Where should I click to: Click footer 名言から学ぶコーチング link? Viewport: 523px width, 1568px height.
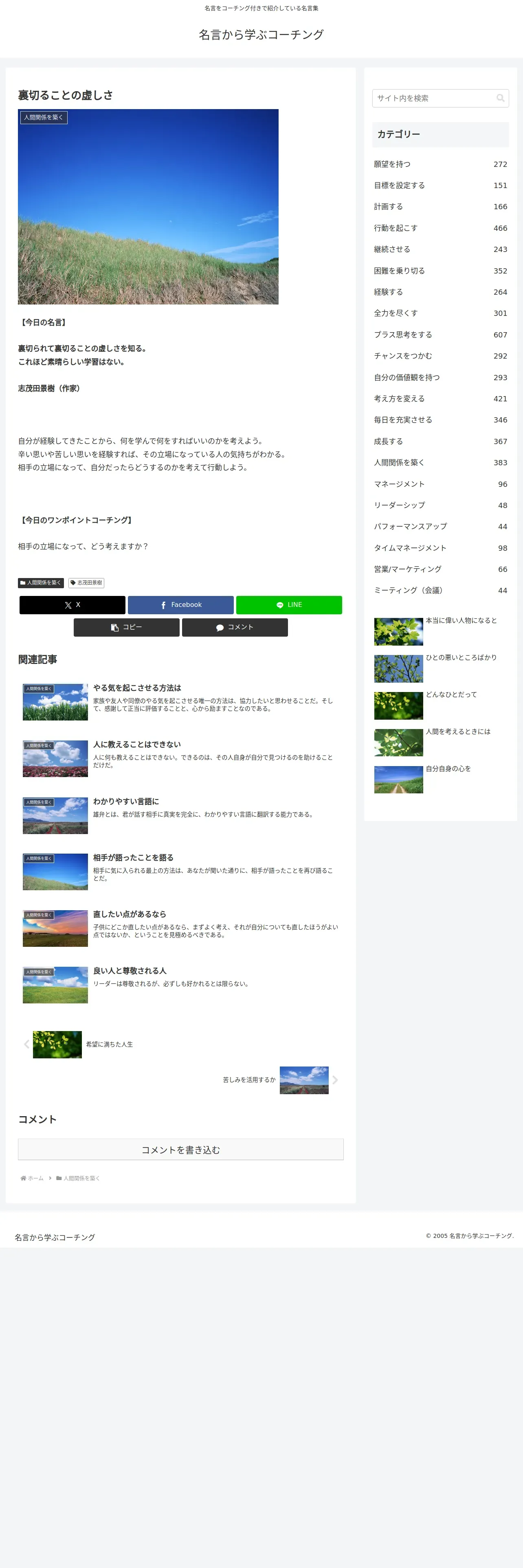pyautogui.click(x=55, y=1237)
